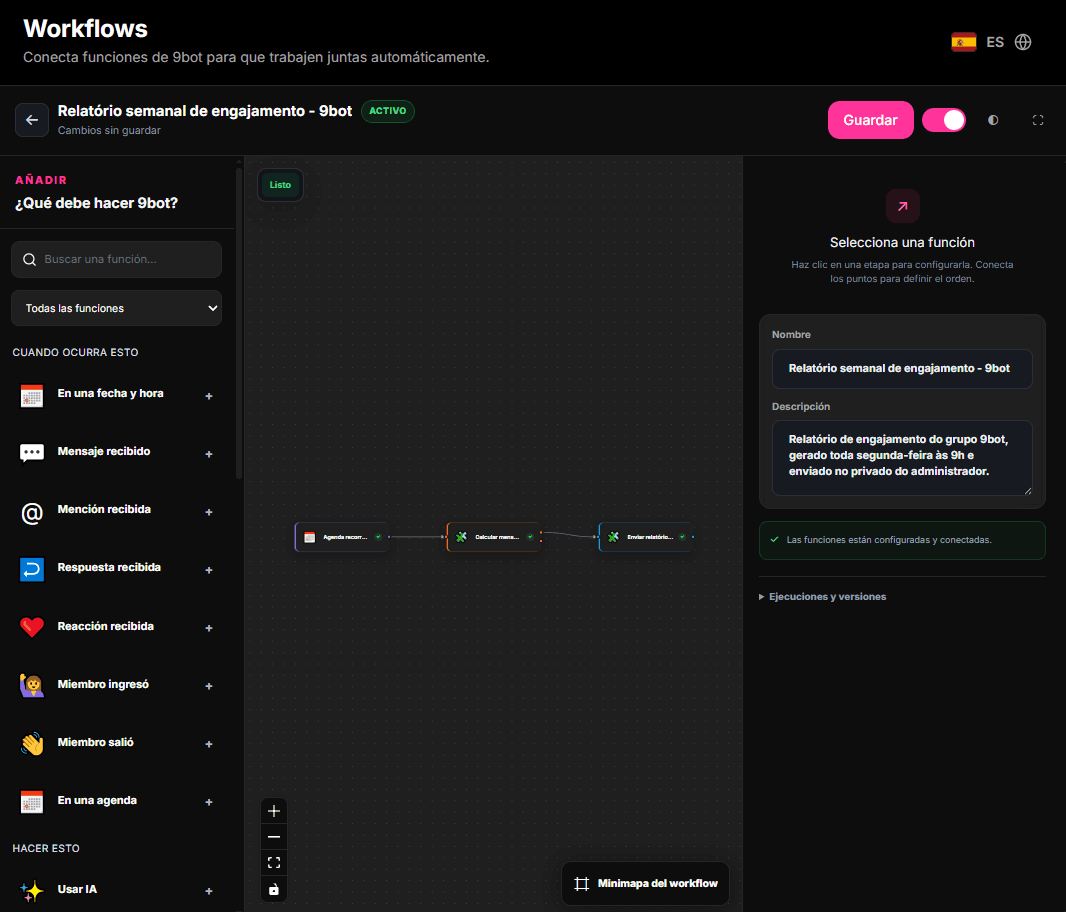Open the language selector globe icon
The width and height of the screenshot is (1066, 912).
tap(1022, 42)
